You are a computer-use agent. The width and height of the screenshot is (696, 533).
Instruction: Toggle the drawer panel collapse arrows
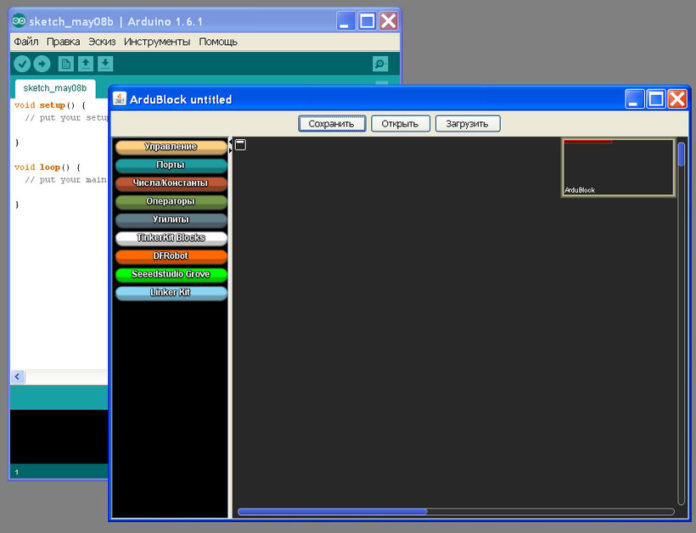click(x=230, y=146)
